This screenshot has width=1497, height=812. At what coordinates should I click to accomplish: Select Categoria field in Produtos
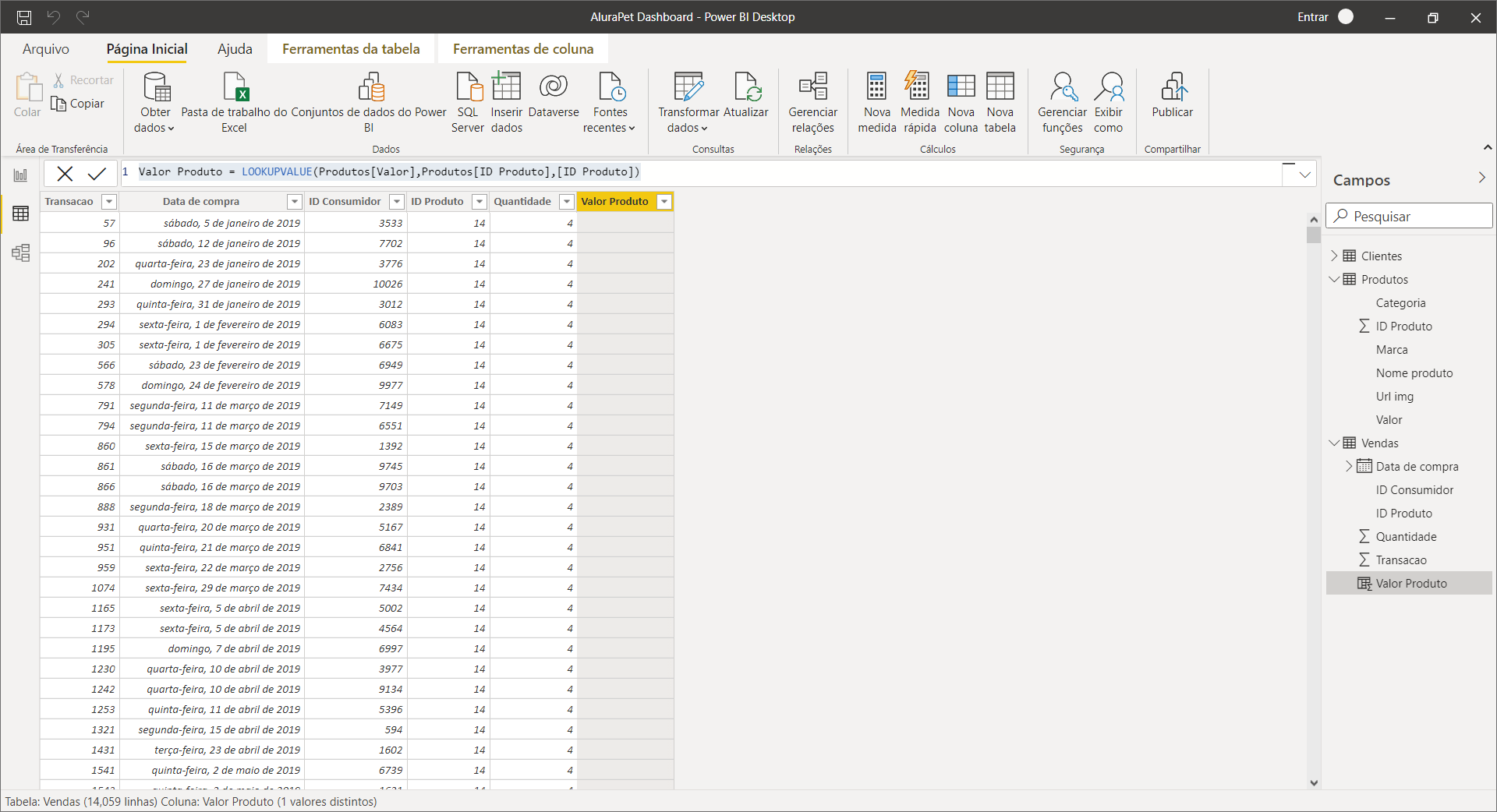tap(1400, 302)
